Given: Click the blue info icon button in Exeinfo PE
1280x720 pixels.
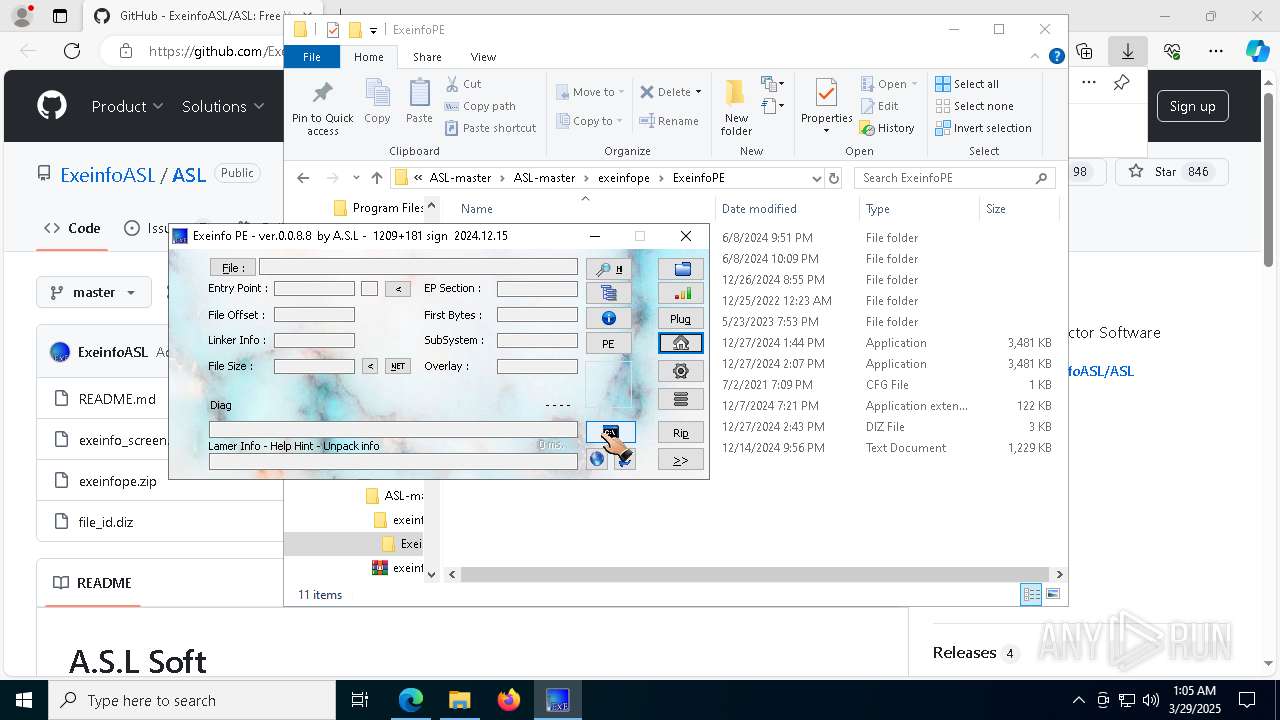Looking at the screenshot, I should (608, 318).
